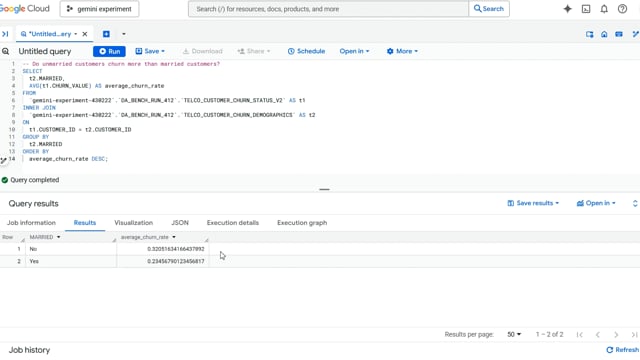Viewport: 640px width, 360px height.
Task: Switch to the Visualization tab
Action: tap(133, 222)
